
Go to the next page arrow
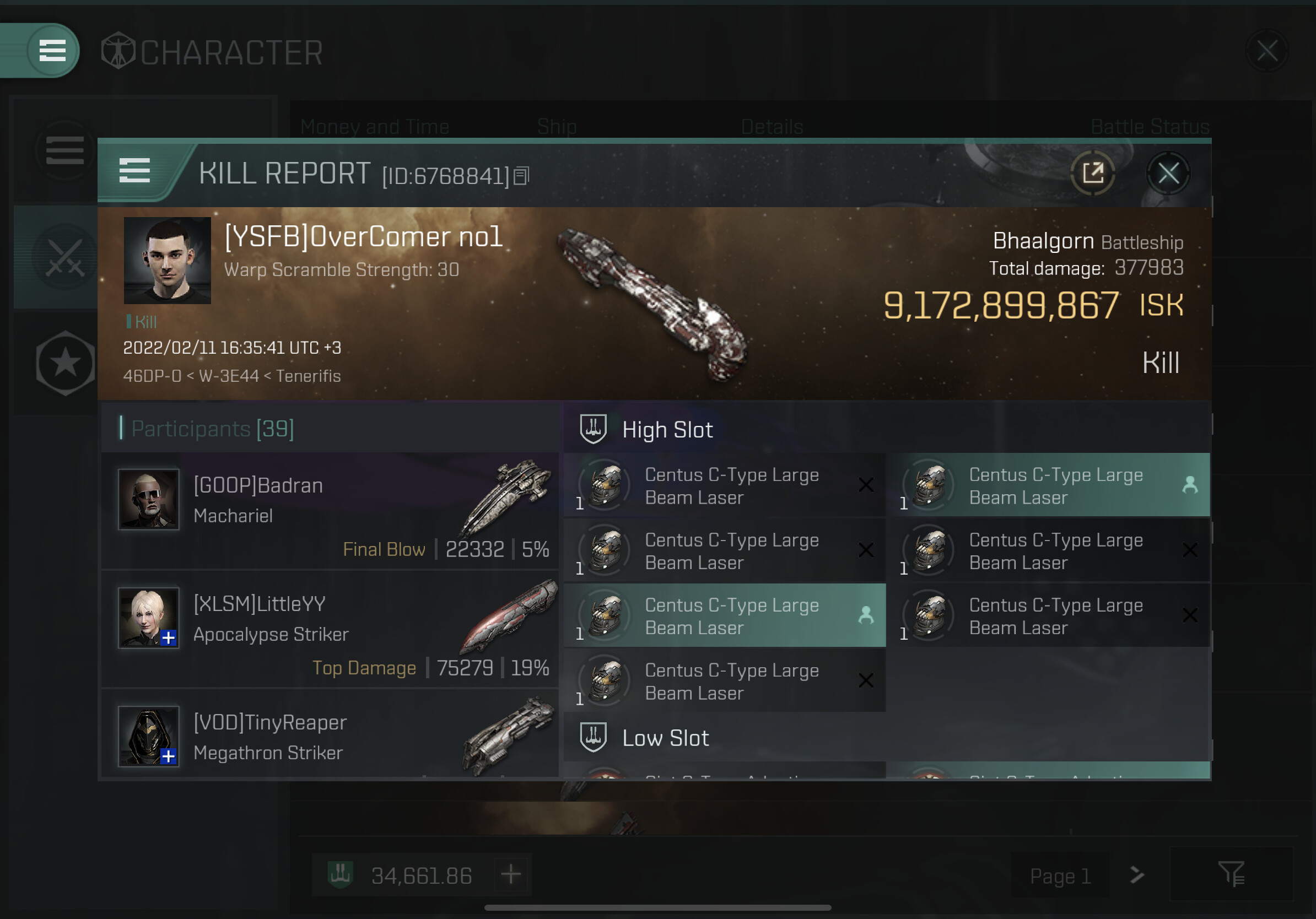[1137, 874]
